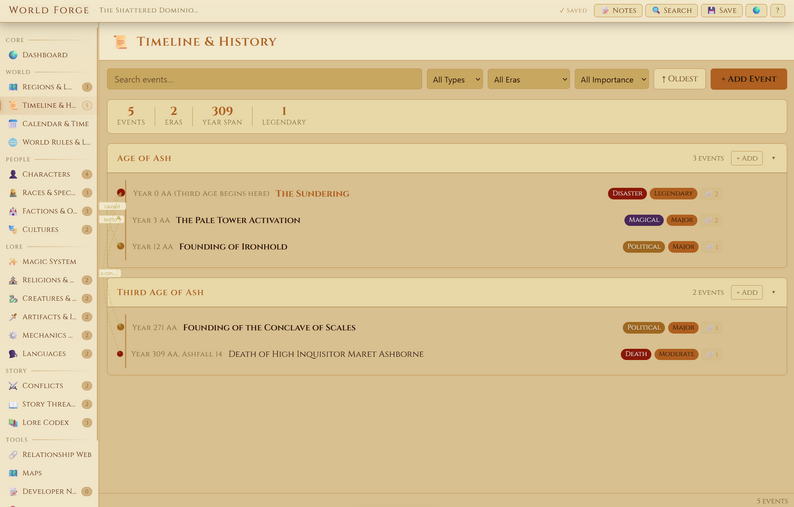The height and width of the screenshot is (507, 794).
Task: Click link count icon on The Sundering
Action: pos(712,193)
